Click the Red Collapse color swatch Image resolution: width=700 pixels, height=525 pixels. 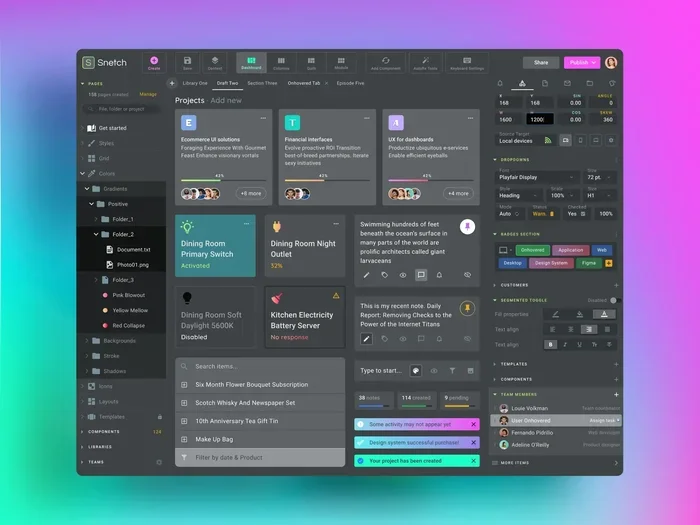105,325
